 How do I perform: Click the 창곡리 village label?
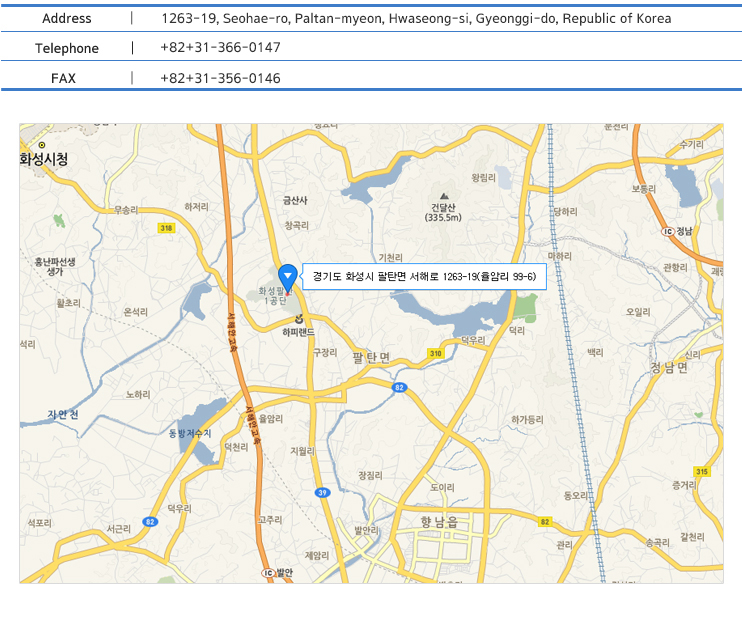tap(296, 226)
